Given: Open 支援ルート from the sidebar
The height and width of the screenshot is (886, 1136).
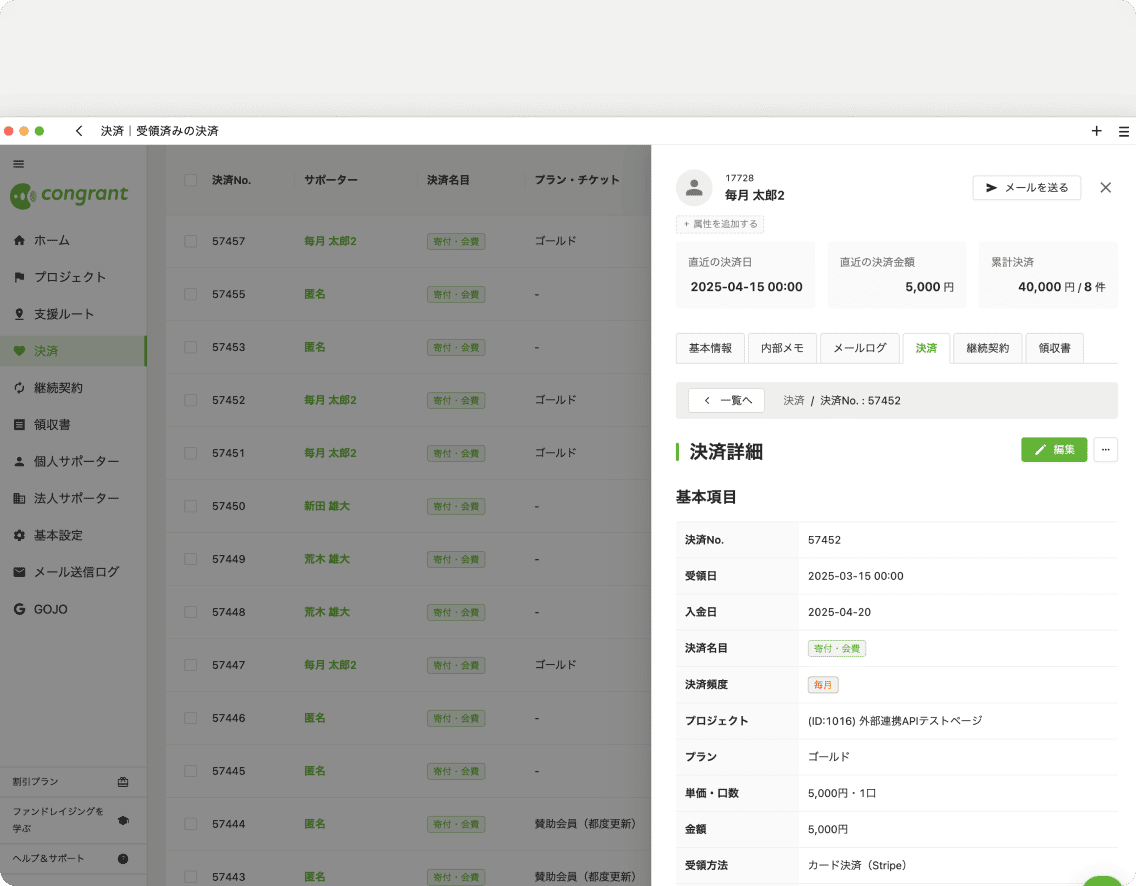Looking at the screenshot, I should pos(63,314).
